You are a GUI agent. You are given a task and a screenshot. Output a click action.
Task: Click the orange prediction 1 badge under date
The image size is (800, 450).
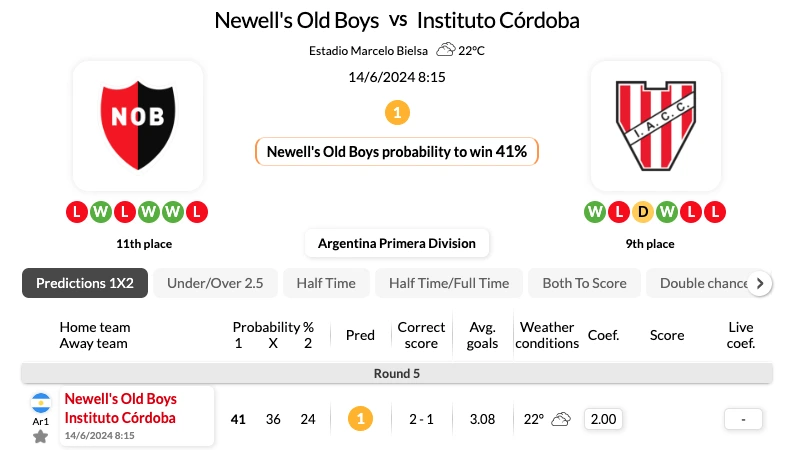click(397, 113)
